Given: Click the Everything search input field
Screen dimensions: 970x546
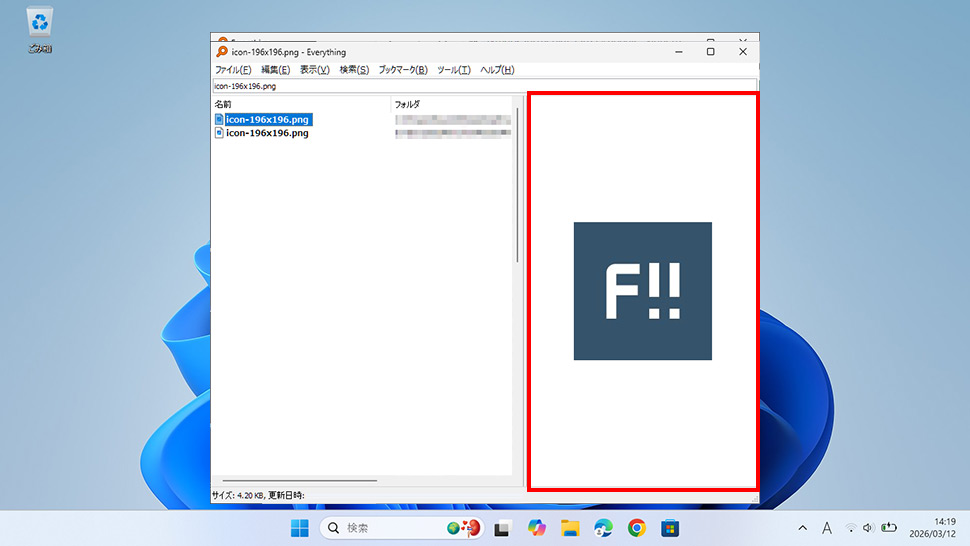Looking at the screenshot, I should click(x=484, y=86).
